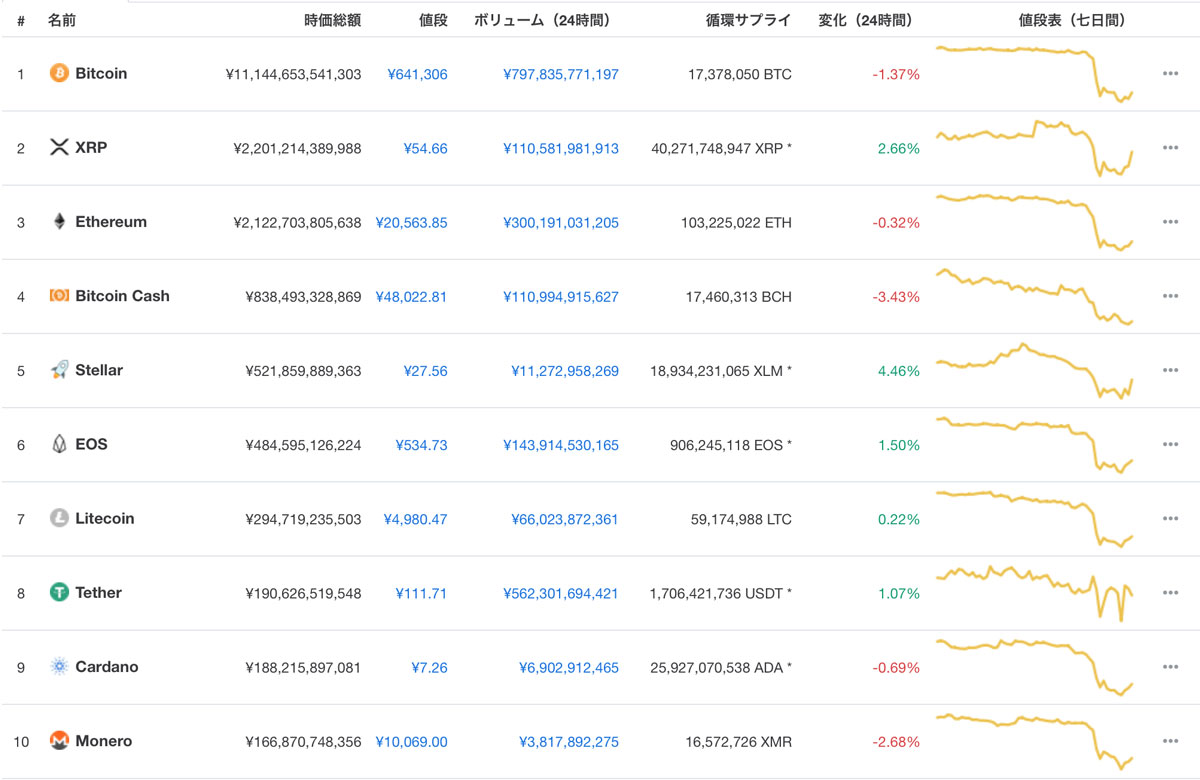
Task: Open the XRP name link
Action: [x=91, y=147]
